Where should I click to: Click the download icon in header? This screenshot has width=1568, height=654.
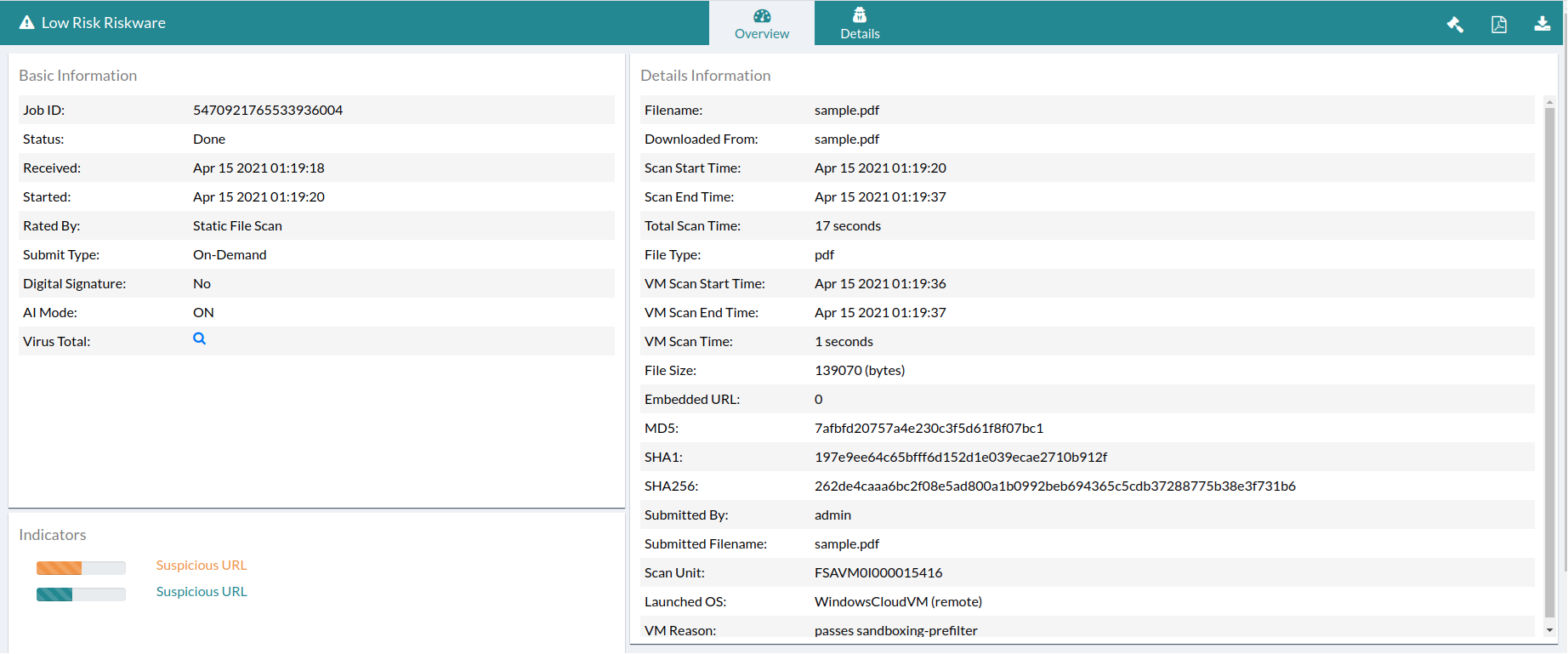point(1542,24)
